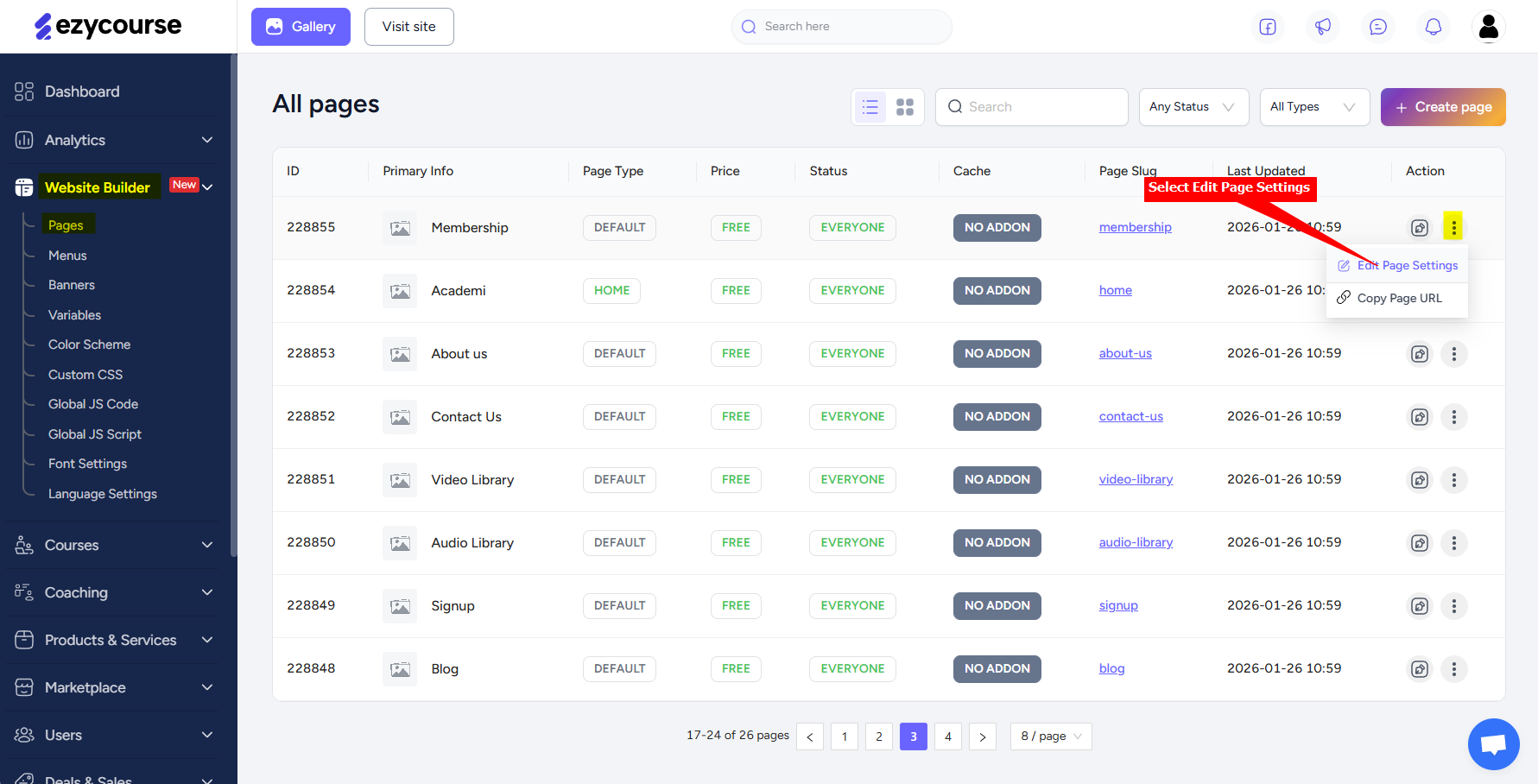Open the Any Status filter dropdown
This screenshot has height=784, width=1538.
pyautogui.click(x=1193, y=106)
